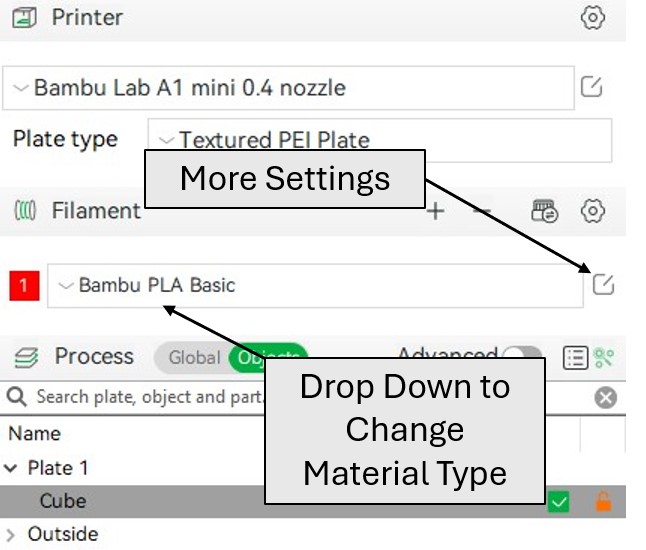Edit the Bambu Lab A1 mini printer preset
Image resolution: width=646 pixels, height=550 pixels.
(591, 87)
